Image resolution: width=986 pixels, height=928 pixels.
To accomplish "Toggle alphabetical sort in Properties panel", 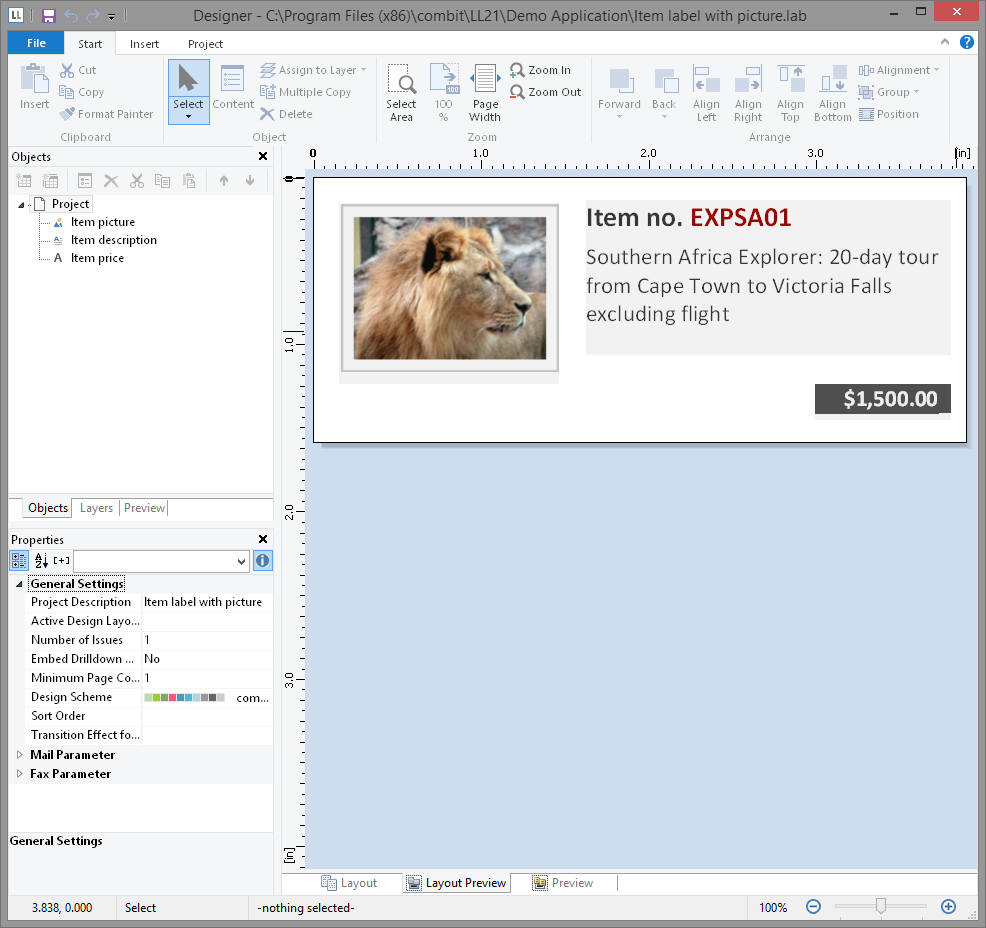I will click(41, 561).
